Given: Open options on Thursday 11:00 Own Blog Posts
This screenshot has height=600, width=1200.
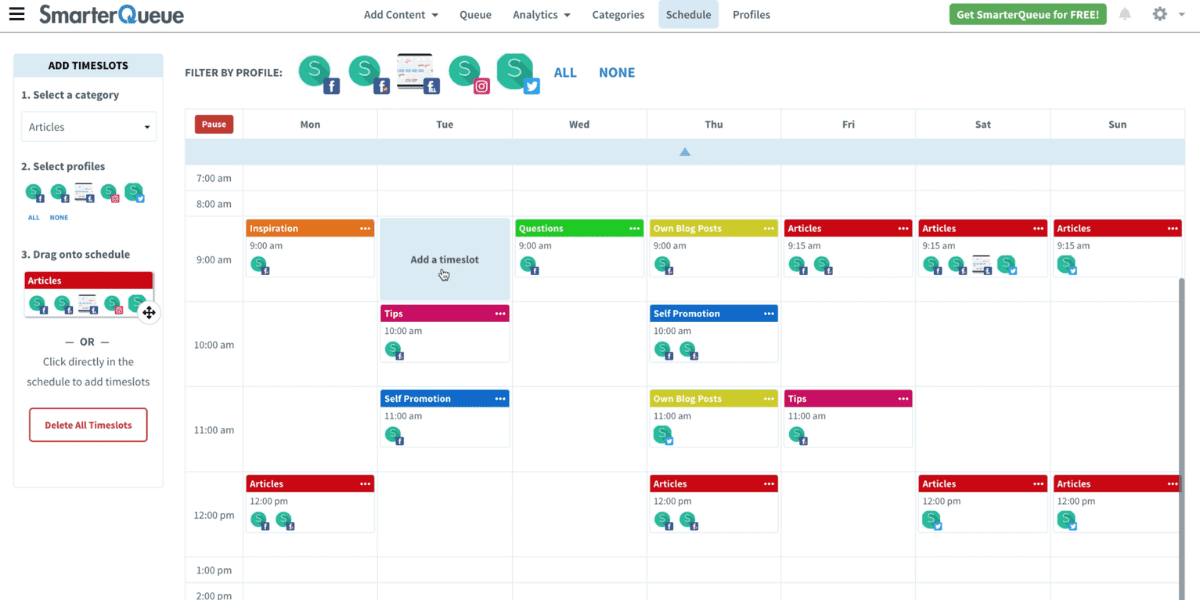Looking at the screenshot, I should point(768,398).
